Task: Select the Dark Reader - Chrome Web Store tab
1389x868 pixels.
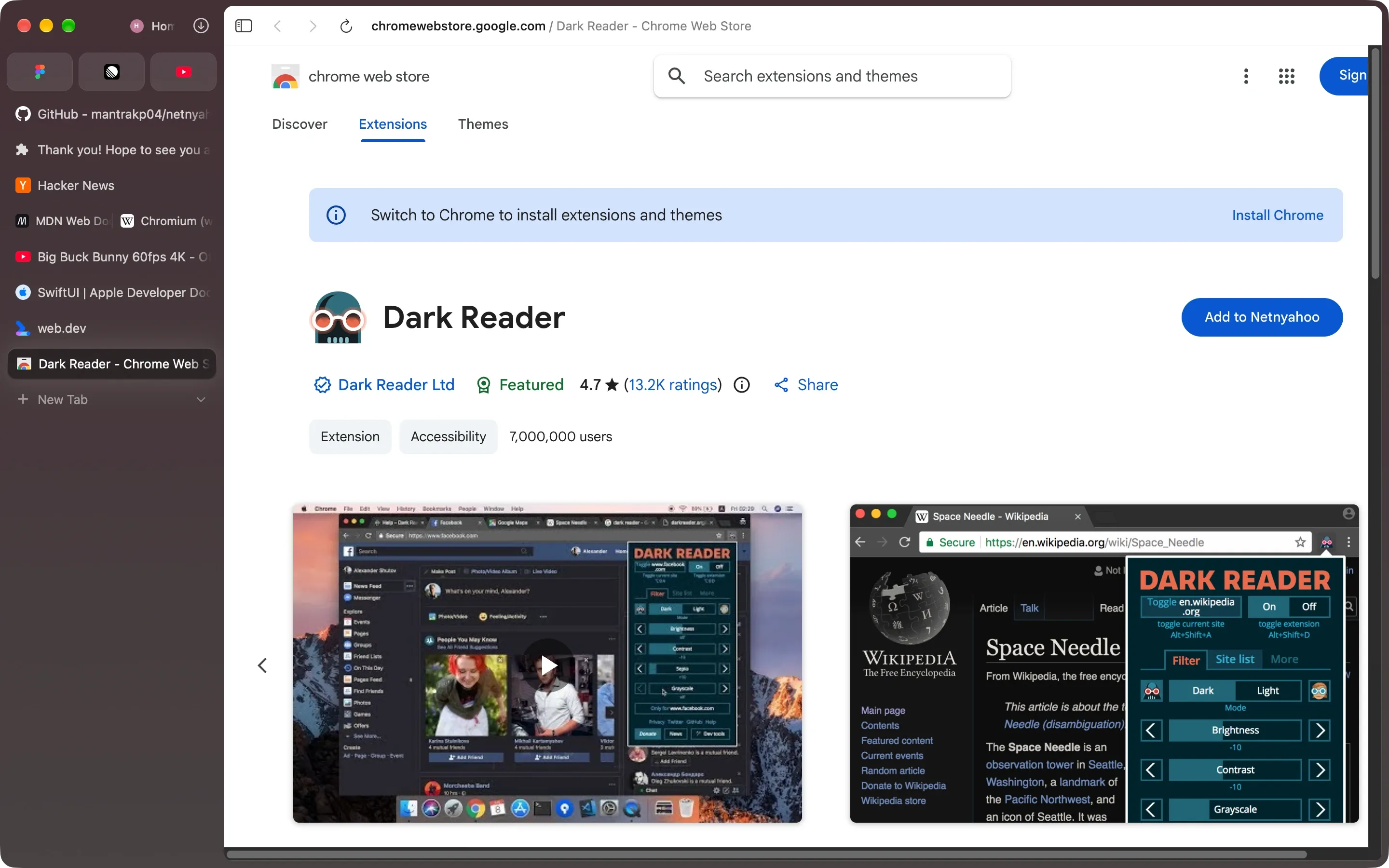Action: pos(112,364)
